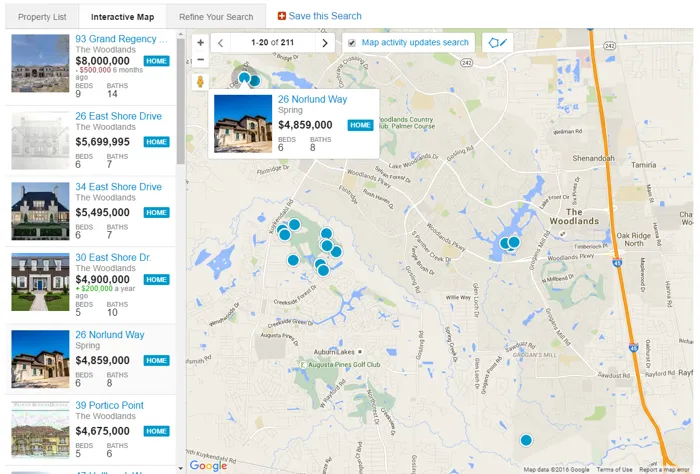
Task: Click Augusta Pines Golf Club map label
Action: click(344, 365)
